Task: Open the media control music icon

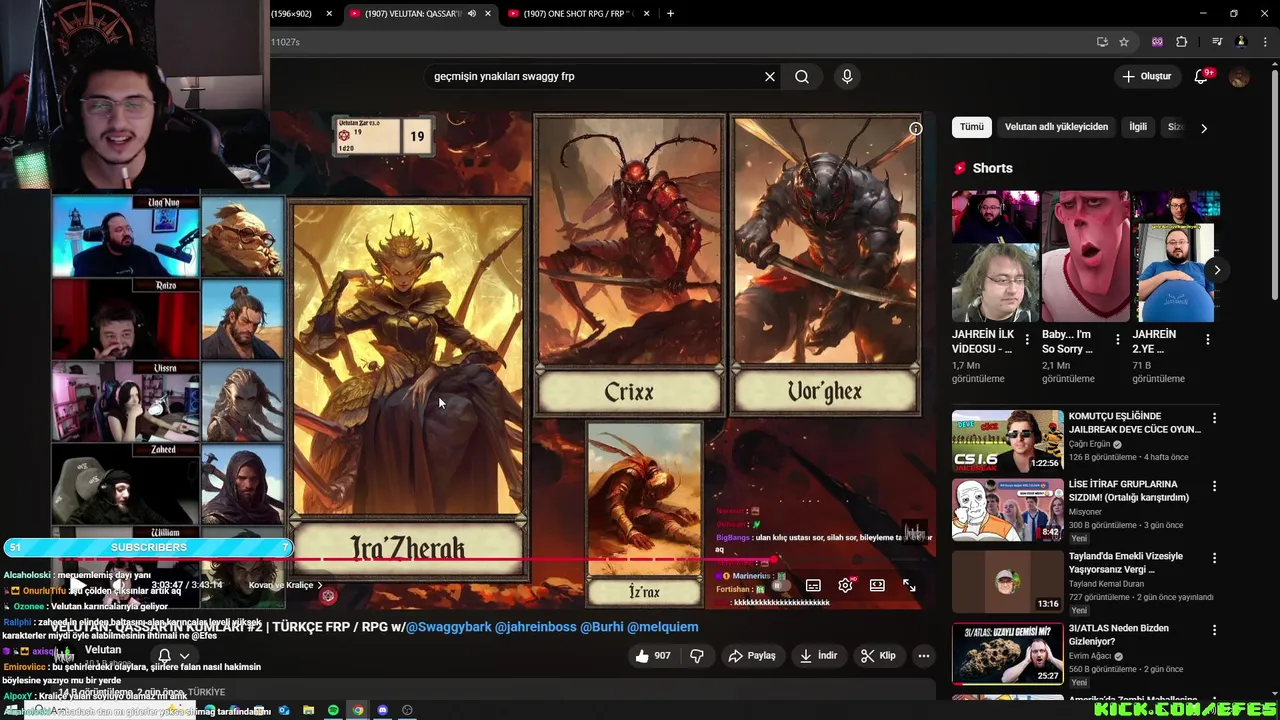Action: coord(1217,42)
